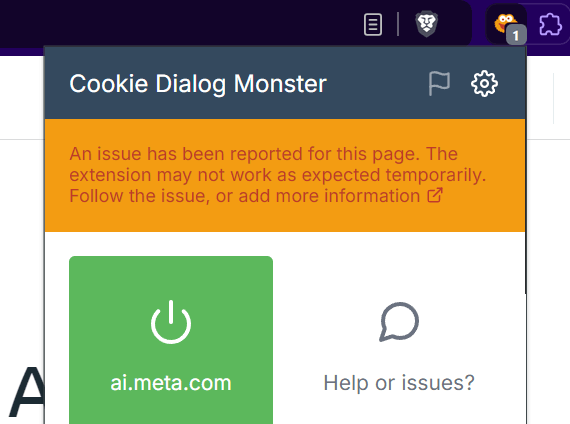Click the badge number 1 on extension
The image size is (570, 424).
coord(516,35)
